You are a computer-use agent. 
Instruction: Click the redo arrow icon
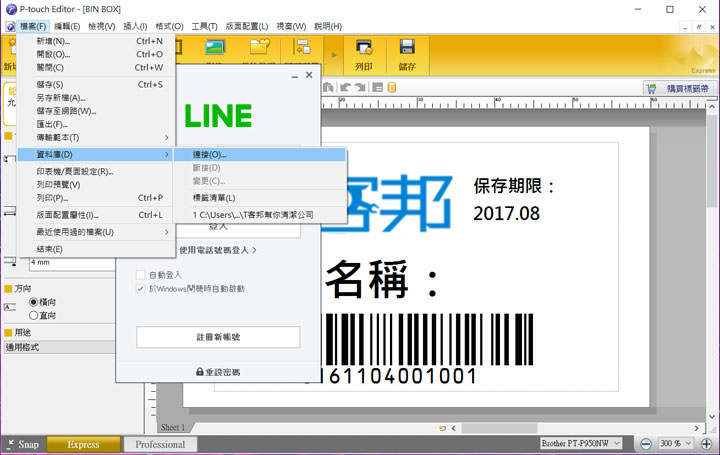point(360,87)
